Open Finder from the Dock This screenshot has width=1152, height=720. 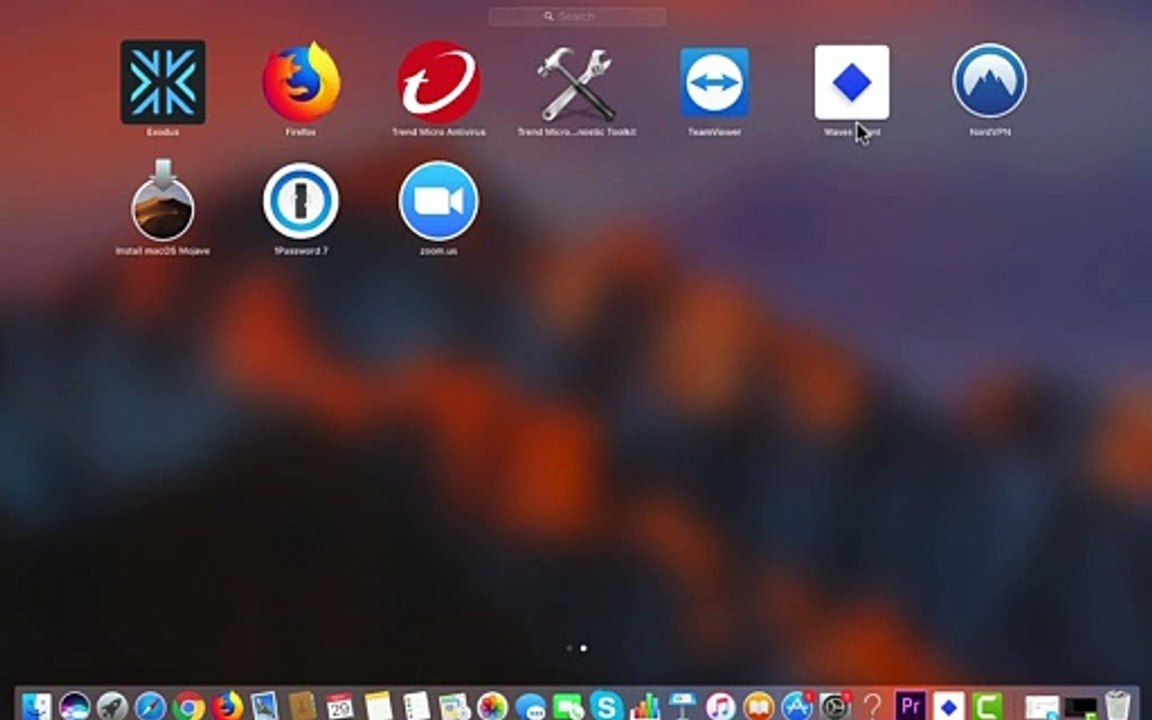(x=36, y=706)
